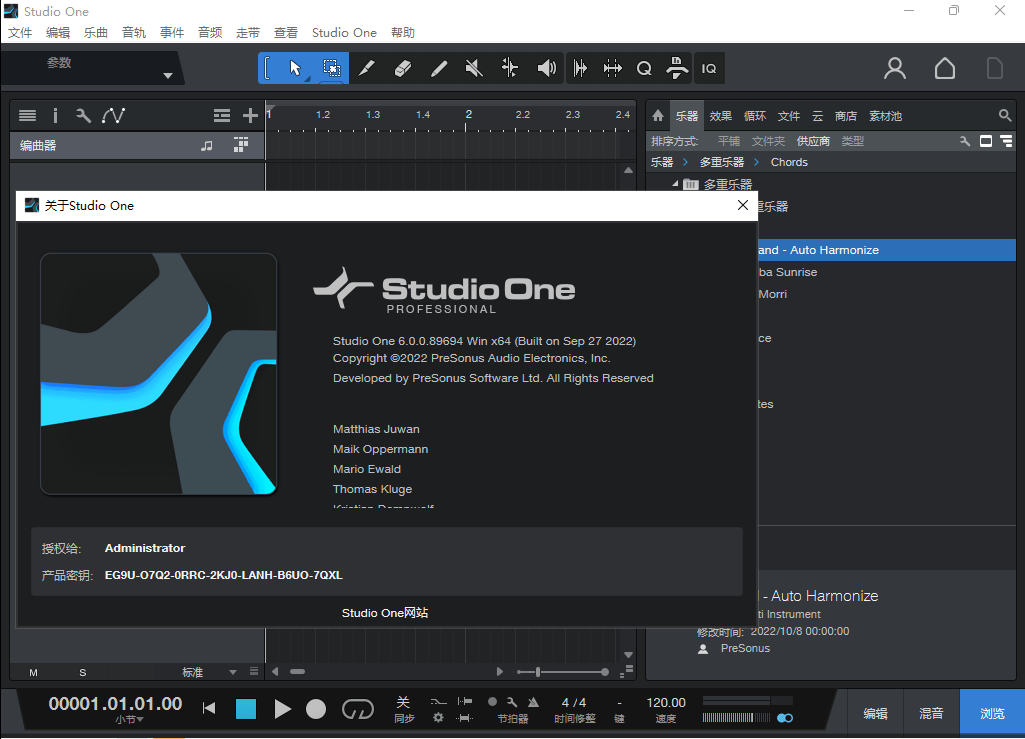Toggle the 浏览 browser view

992,713
